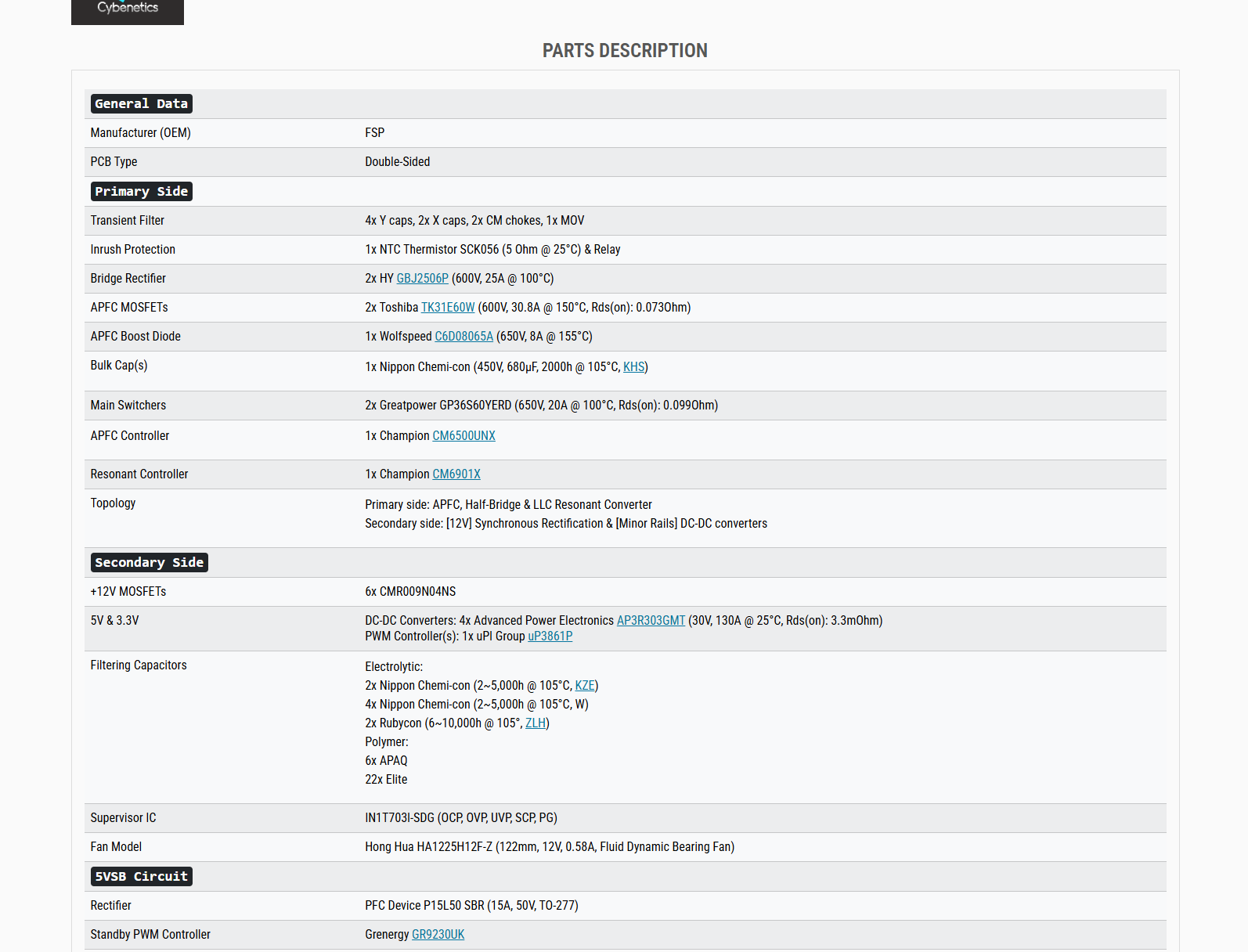Screen dimensions: 1248x952
Task: Click the Bridge Rectifier row label
Action: 128,279
